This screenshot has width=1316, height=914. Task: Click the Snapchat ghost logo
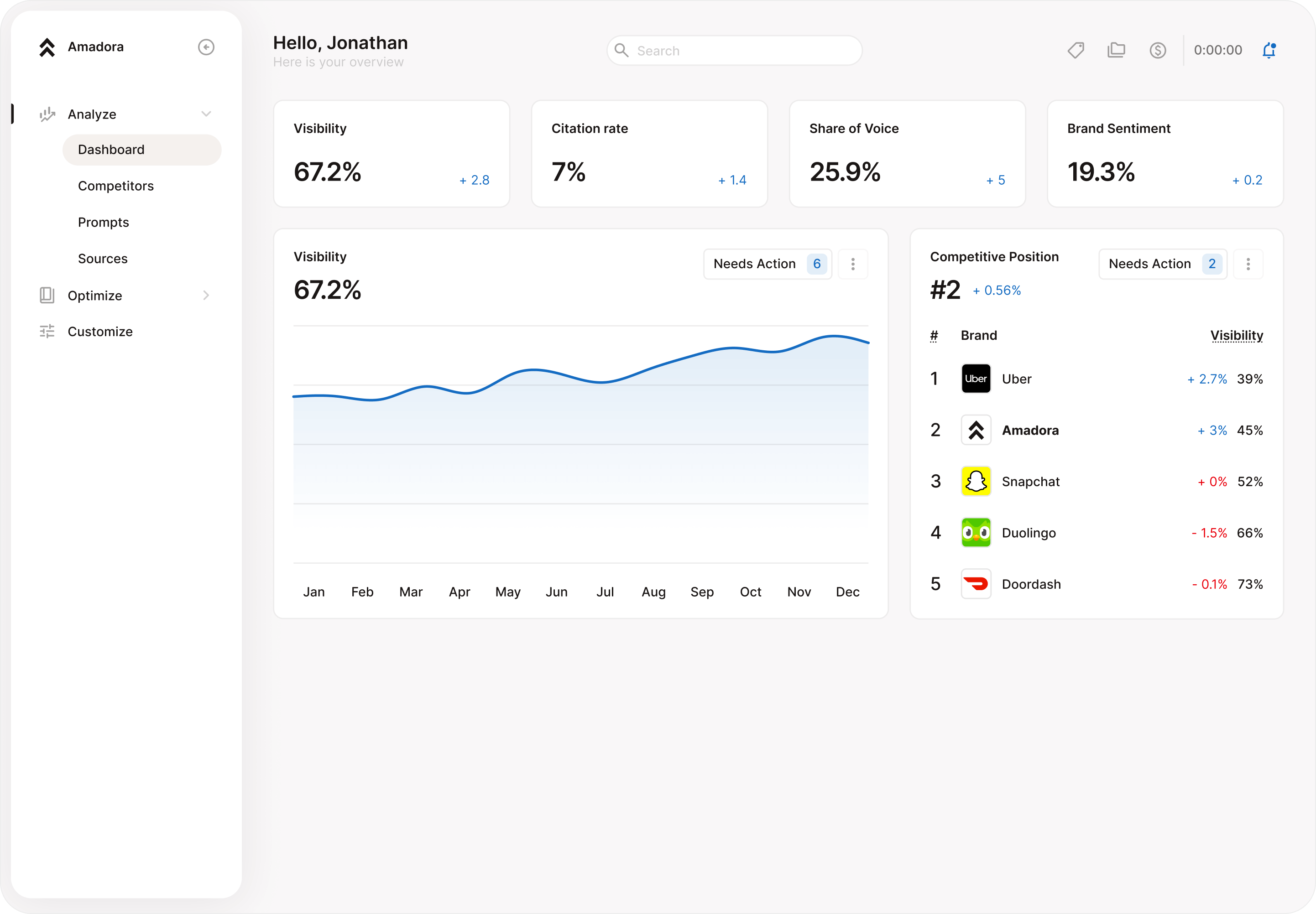976,482
